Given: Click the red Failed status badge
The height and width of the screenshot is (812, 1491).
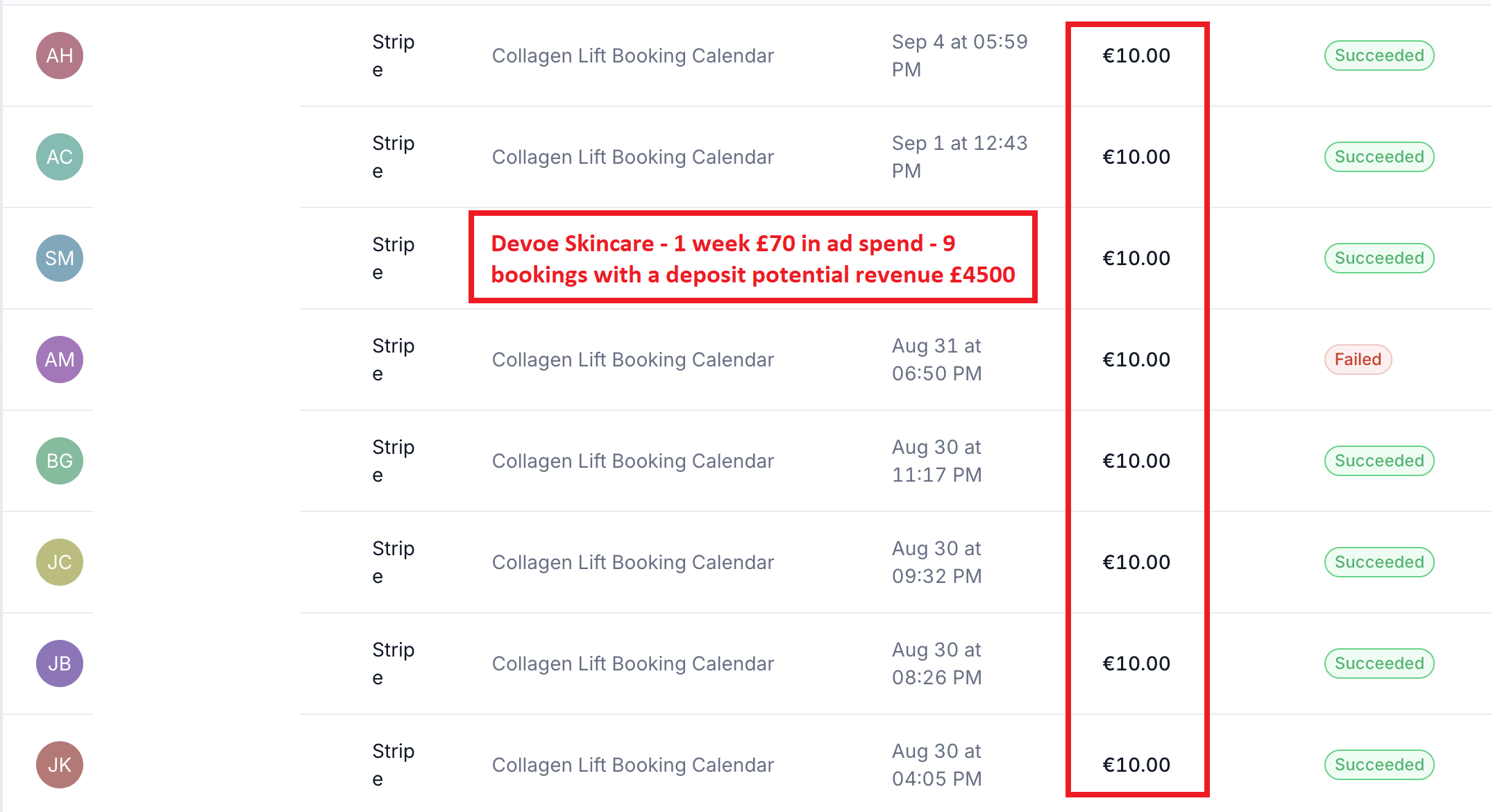Looking at the screenshot, I should tap(1358, 360).
